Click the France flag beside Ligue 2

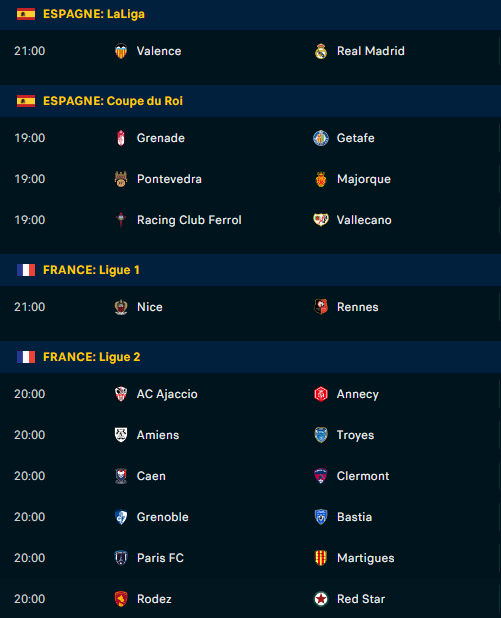(26, 357)
